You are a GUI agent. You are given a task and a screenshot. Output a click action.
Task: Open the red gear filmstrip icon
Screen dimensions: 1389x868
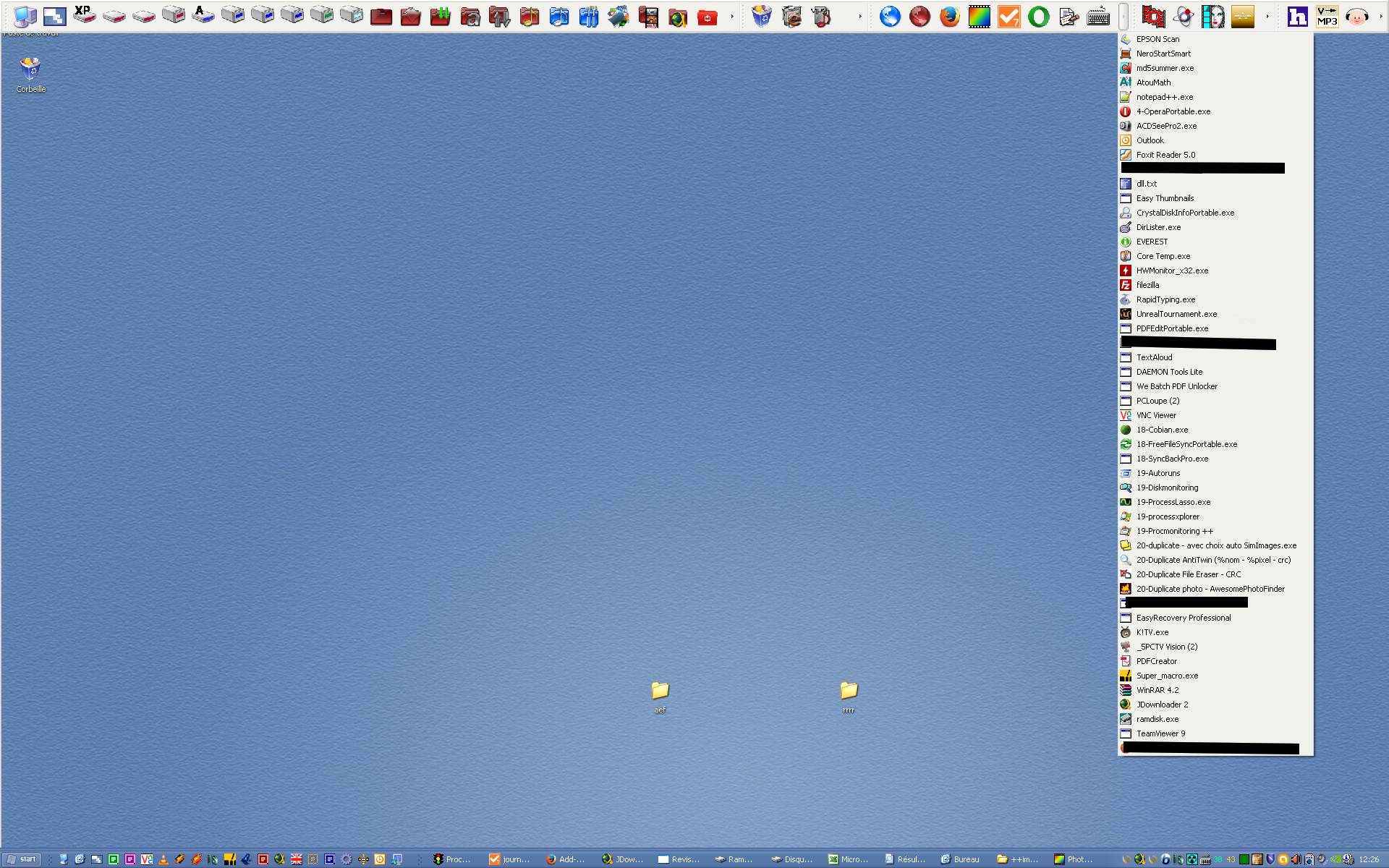[1154, 16]
